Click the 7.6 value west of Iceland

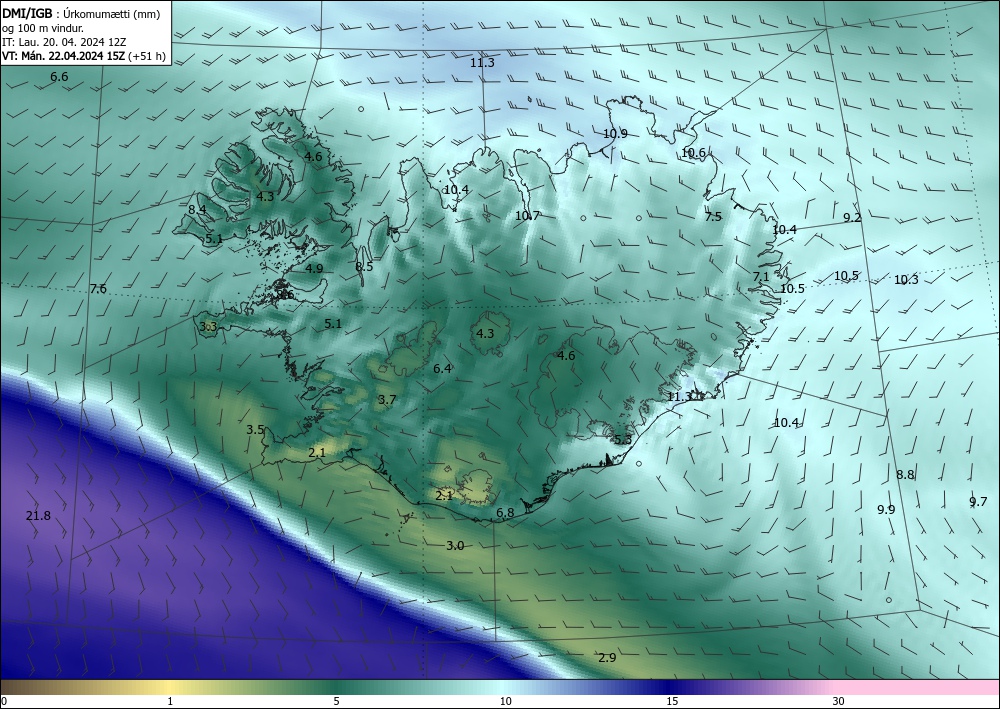click(x=98, y=289)
